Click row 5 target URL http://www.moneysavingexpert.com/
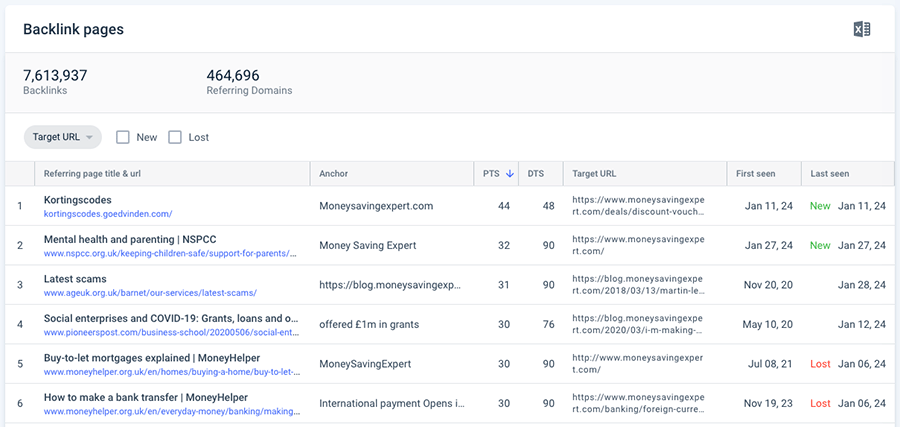 click(x=638, y=364)
